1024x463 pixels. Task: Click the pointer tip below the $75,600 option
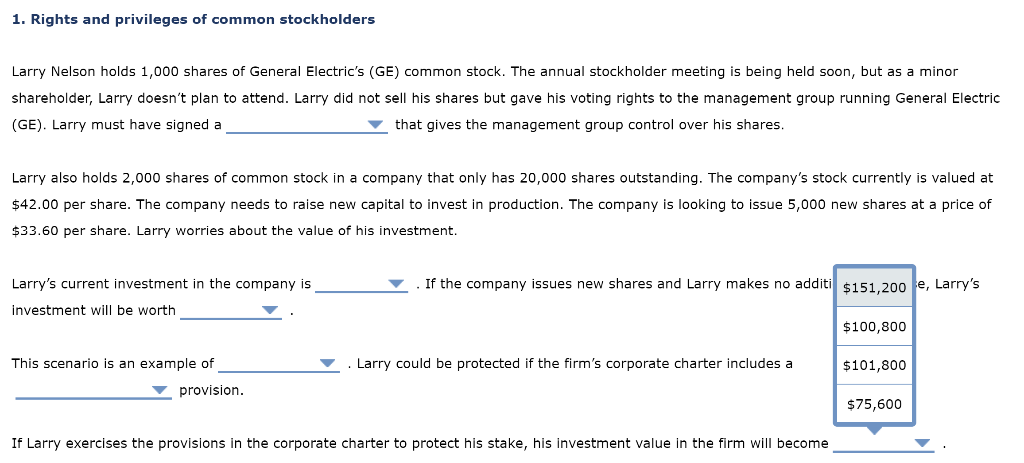click(874, 430)
